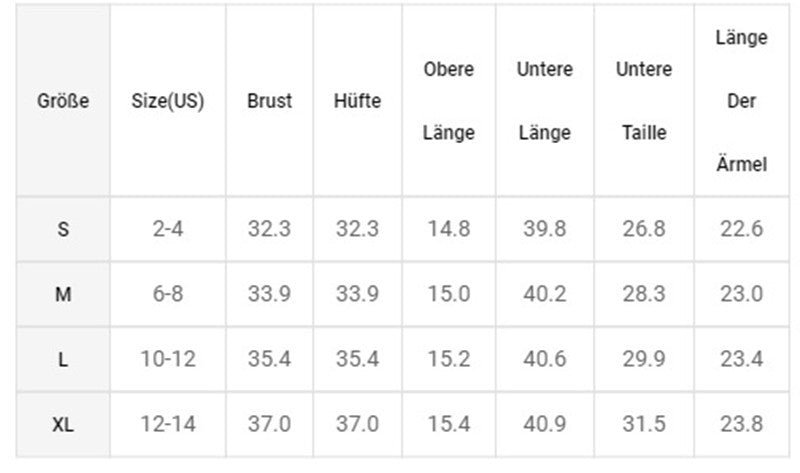Select the size S row label
The image size is (800, 473).
tap(63, 229)
